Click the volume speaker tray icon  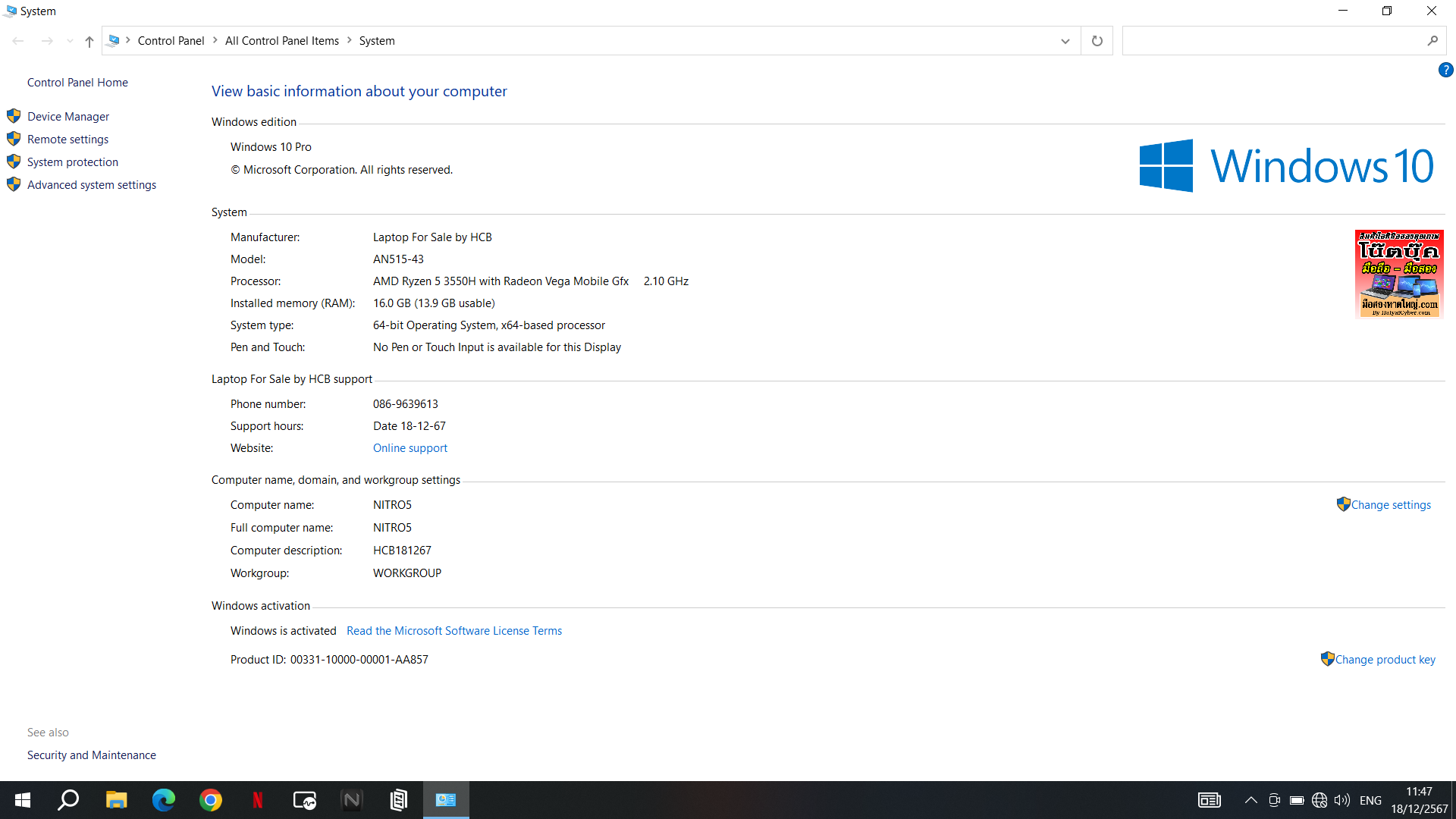coord(1342,800)
